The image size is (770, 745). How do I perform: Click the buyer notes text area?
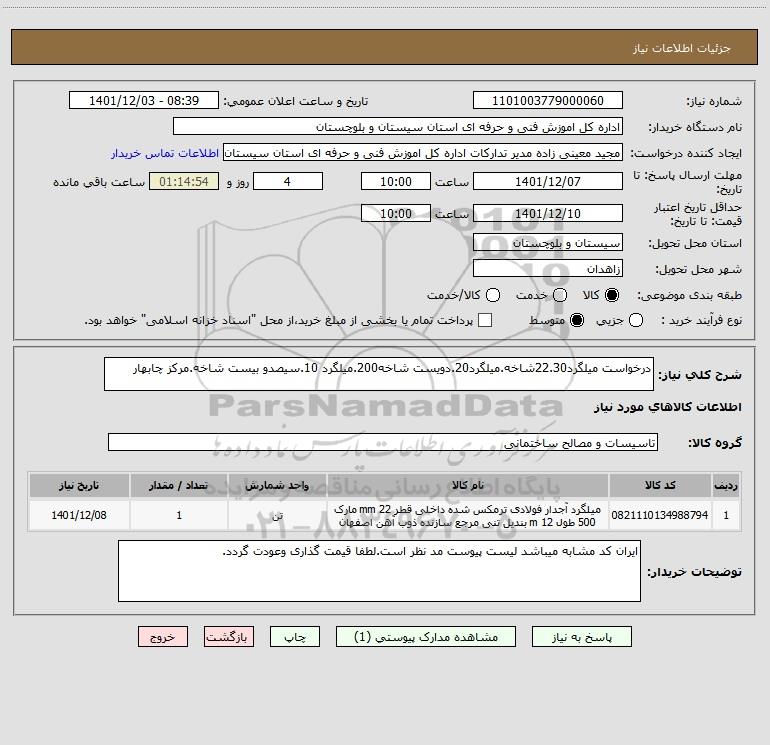(379, 571)
